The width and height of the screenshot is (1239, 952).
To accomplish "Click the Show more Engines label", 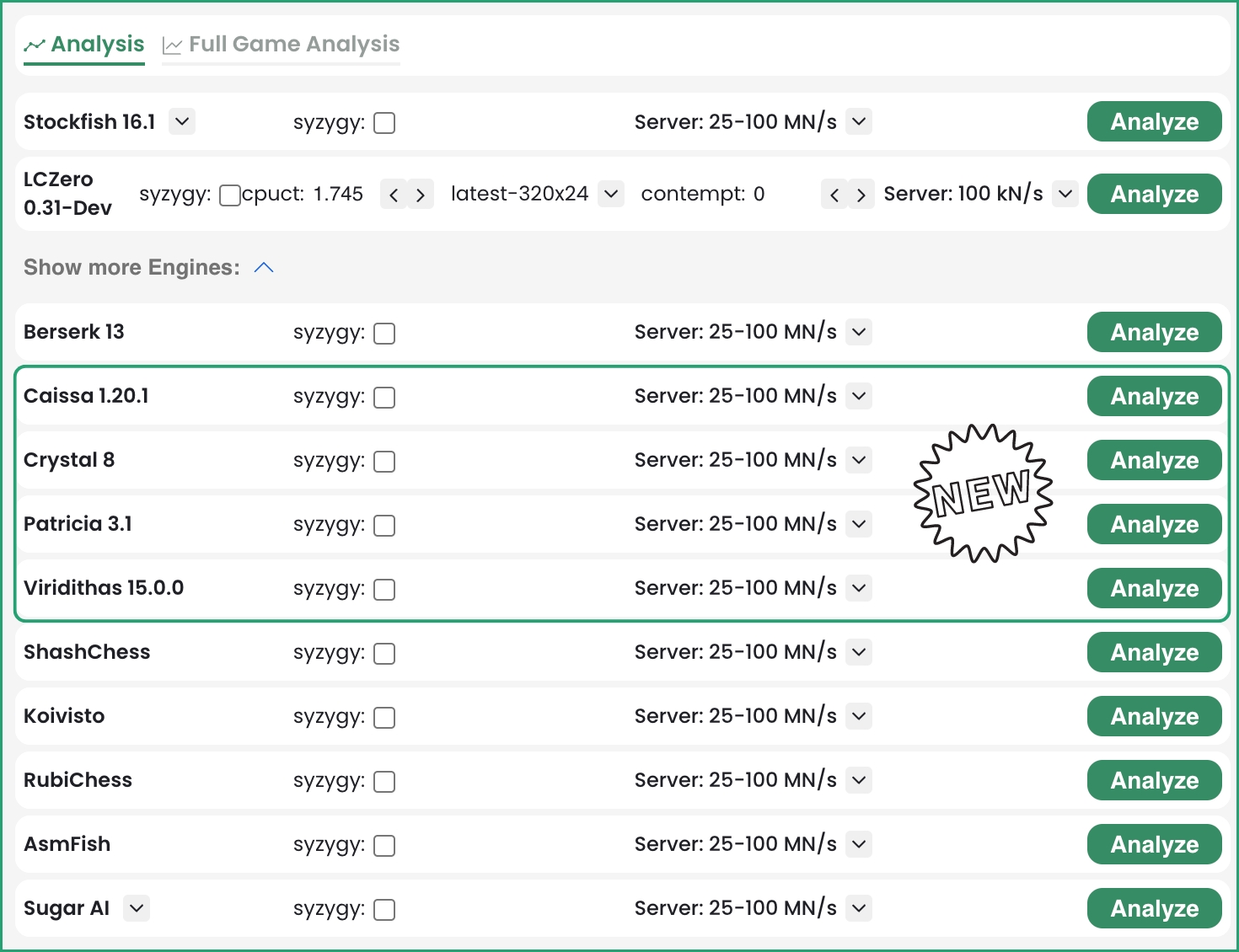I will (x=131, y=267).
